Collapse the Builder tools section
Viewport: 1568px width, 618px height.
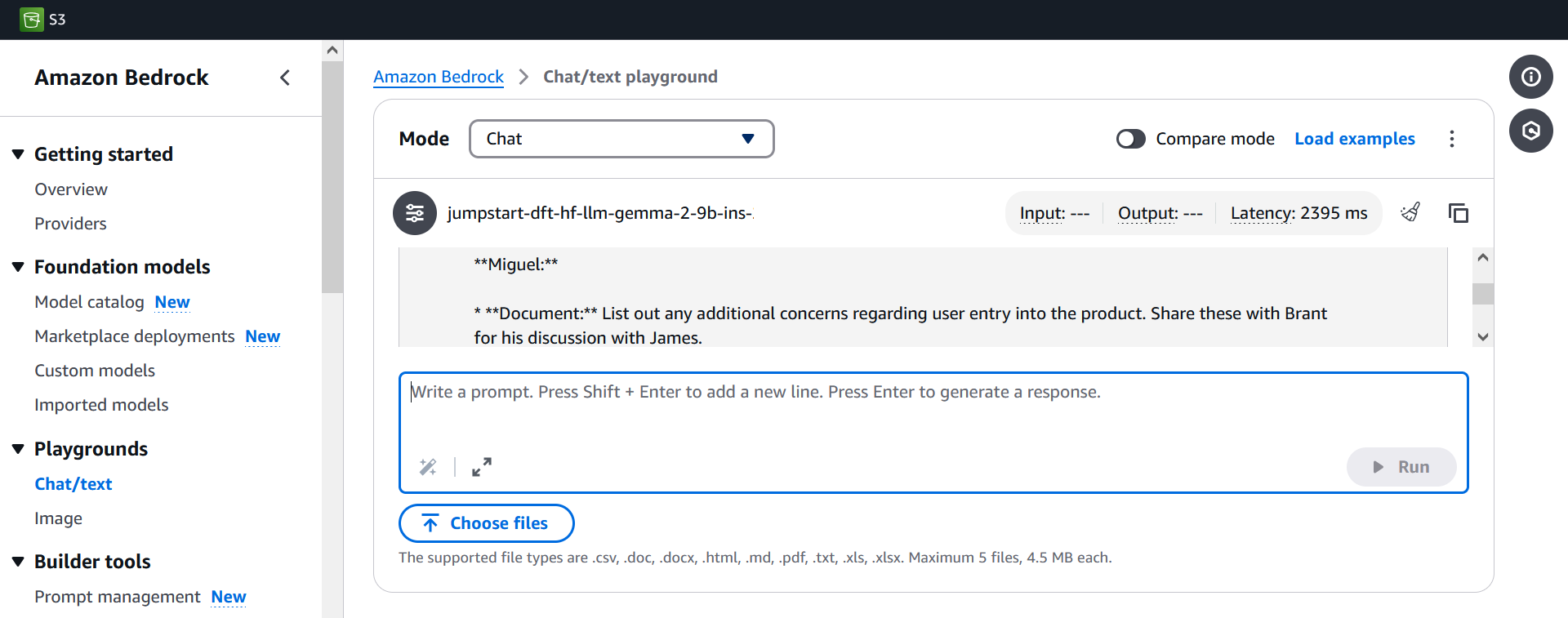point(18,562)
